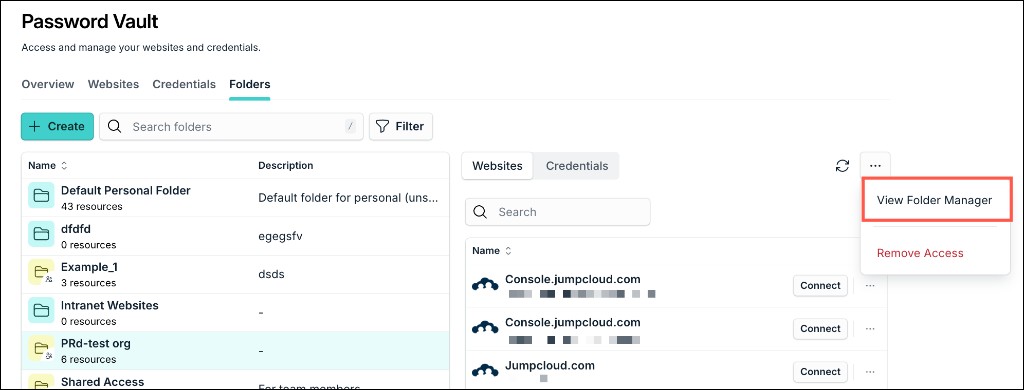
Task: Click the Example_1 shared folder icon
Action: [x=41, y=272]
